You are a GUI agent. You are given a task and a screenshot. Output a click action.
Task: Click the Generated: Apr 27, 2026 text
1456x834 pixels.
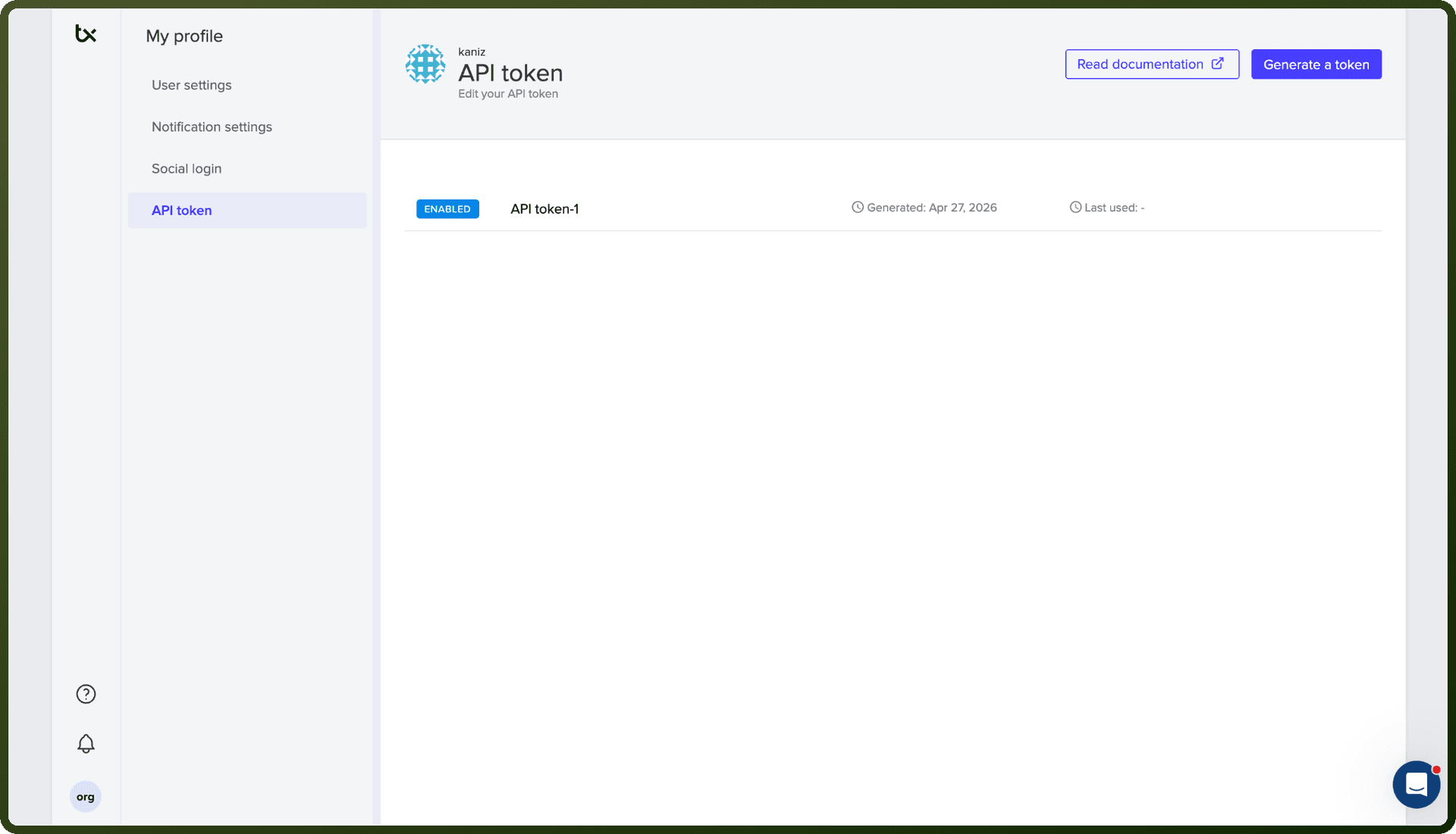tap(931, 207)
